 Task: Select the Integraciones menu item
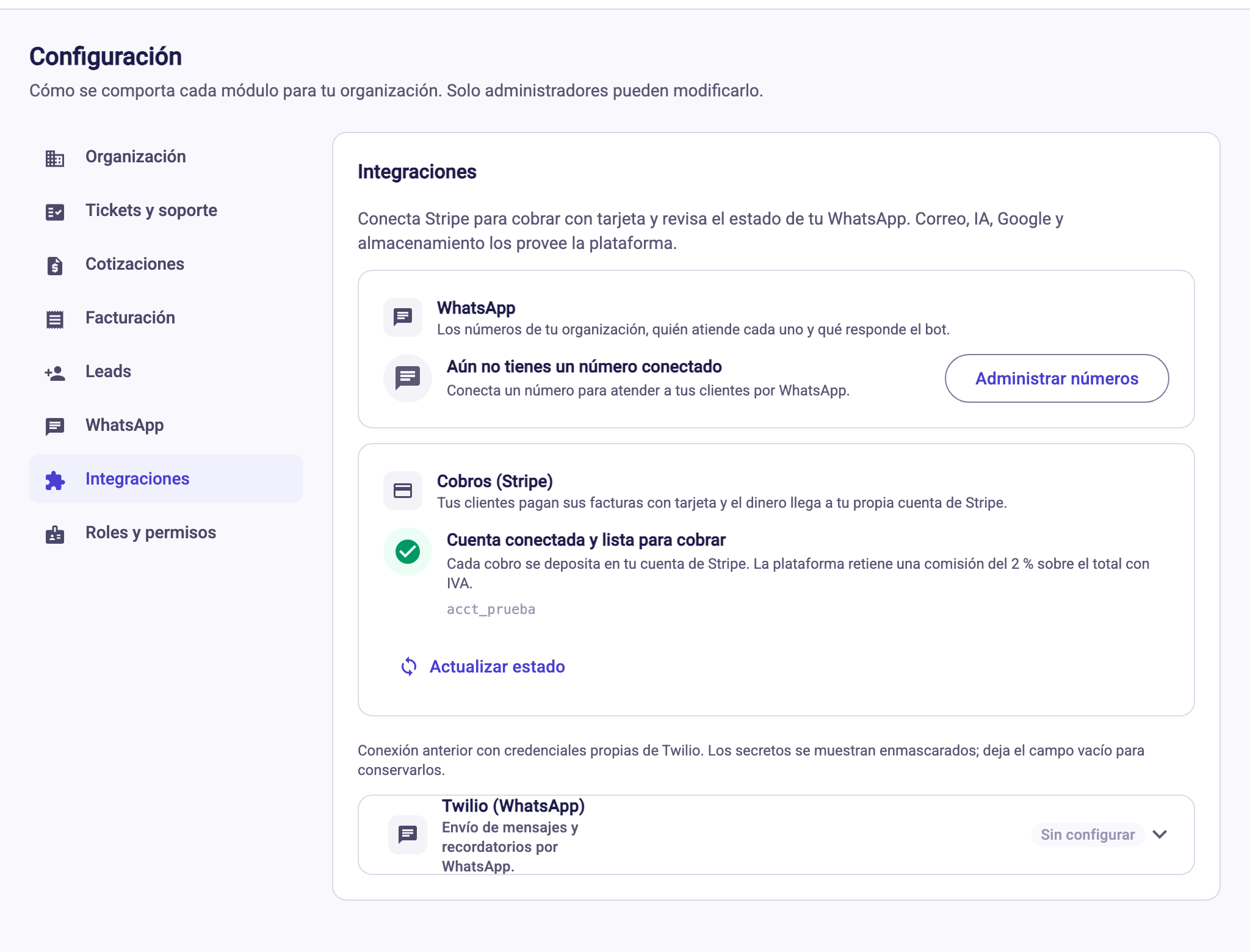[166, 479]
